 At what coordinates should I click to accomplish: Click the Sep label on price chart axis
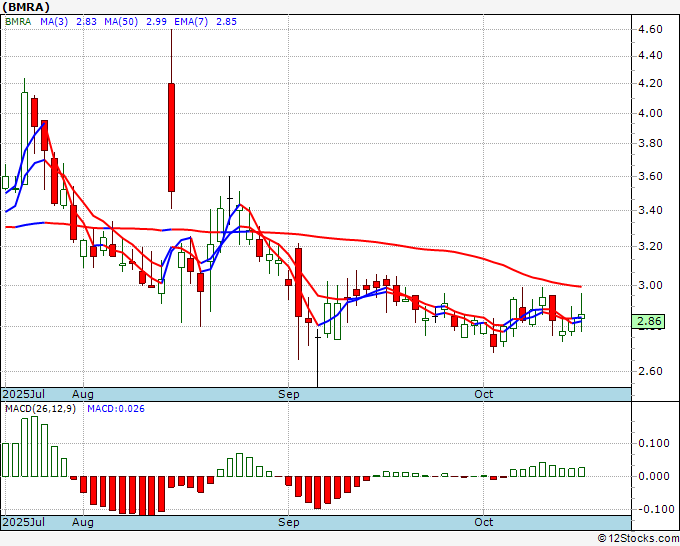click(x=289, y=394)
